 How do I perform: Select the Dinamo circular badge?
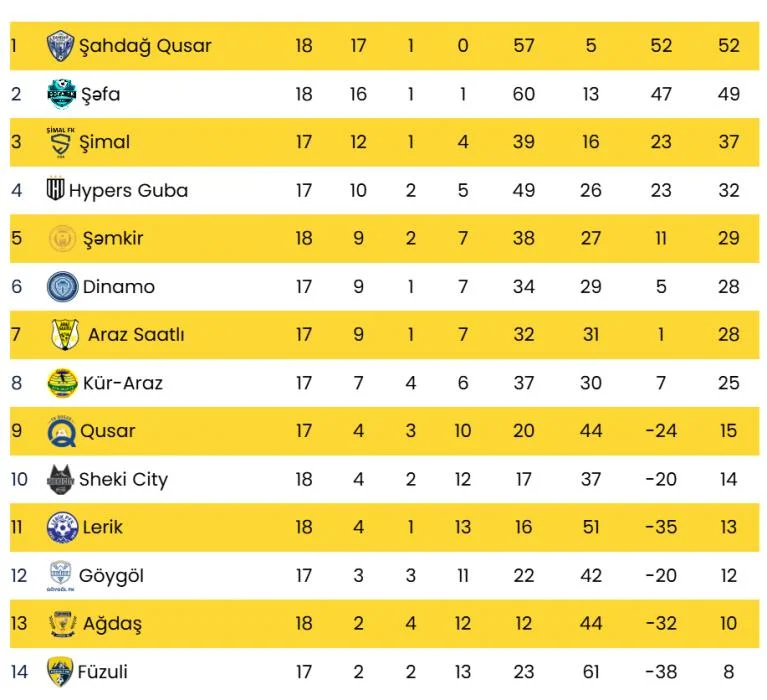(x=63, y=286)
